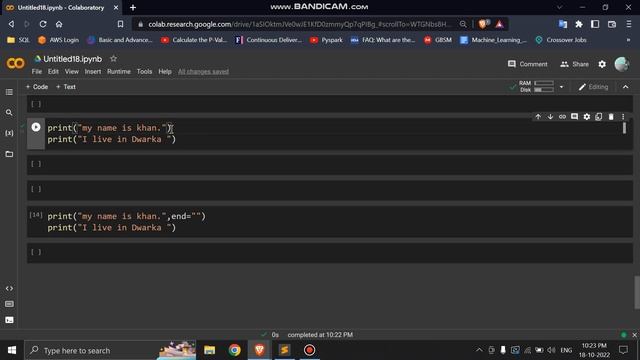The height and width of the screenshot is (360, 640).
Task: Open the Comment button
Action: (x=527, y=64)
